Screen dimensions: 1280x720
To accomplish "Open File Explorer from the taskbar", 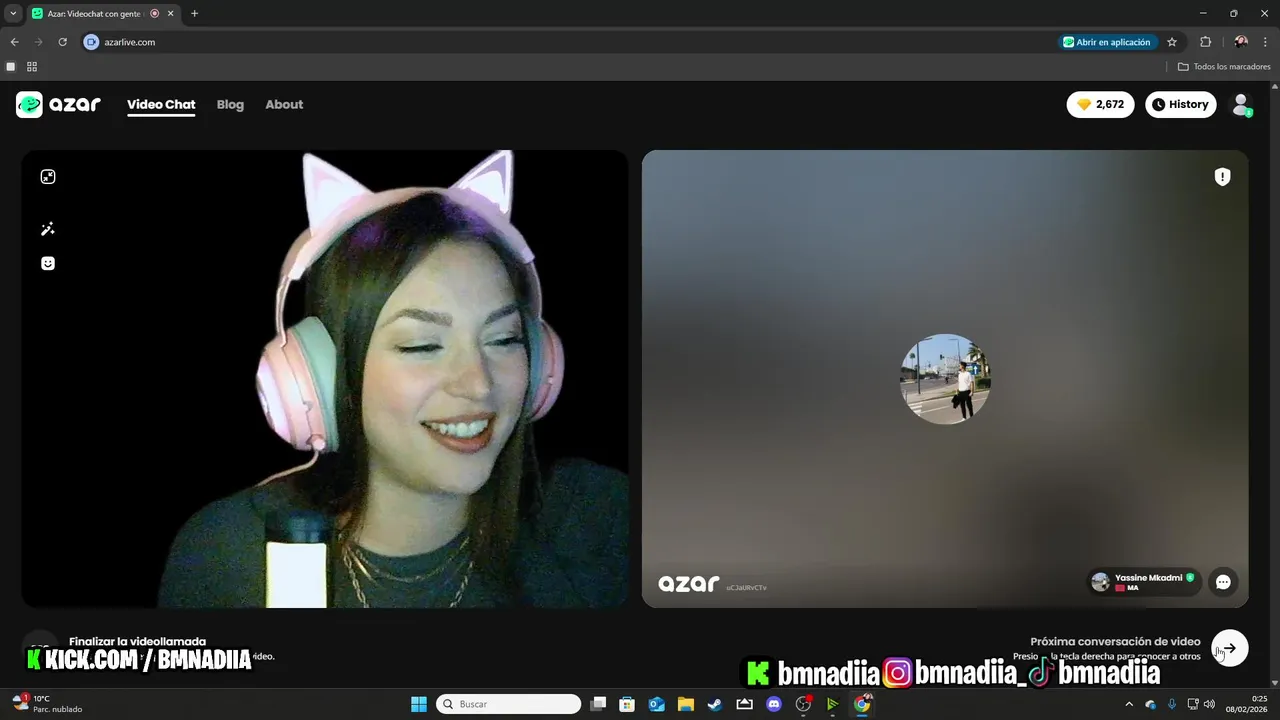I will (686, 704).
